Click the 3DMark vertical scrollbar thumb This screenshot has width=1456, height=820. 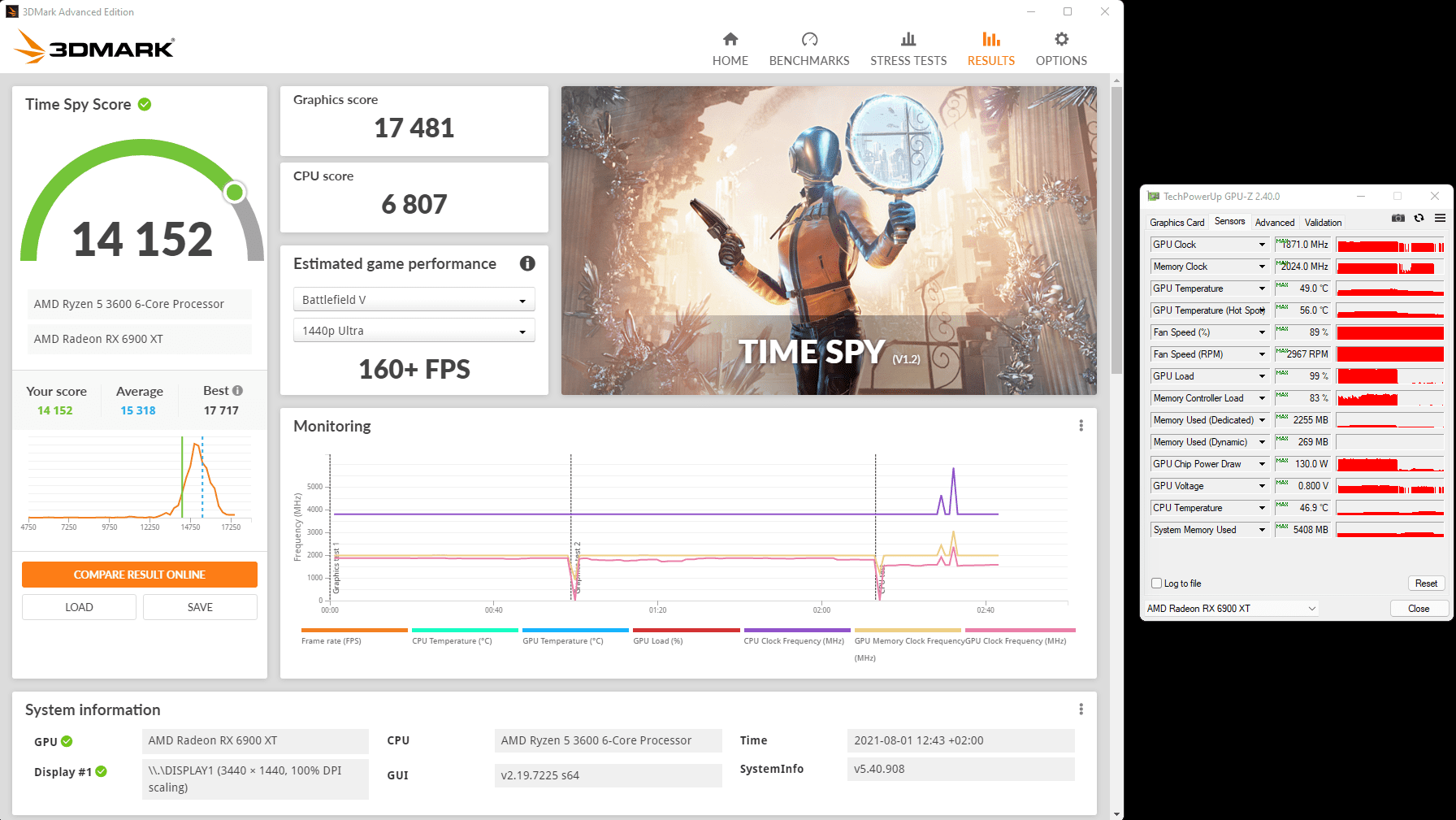(x=1116, y=229)
